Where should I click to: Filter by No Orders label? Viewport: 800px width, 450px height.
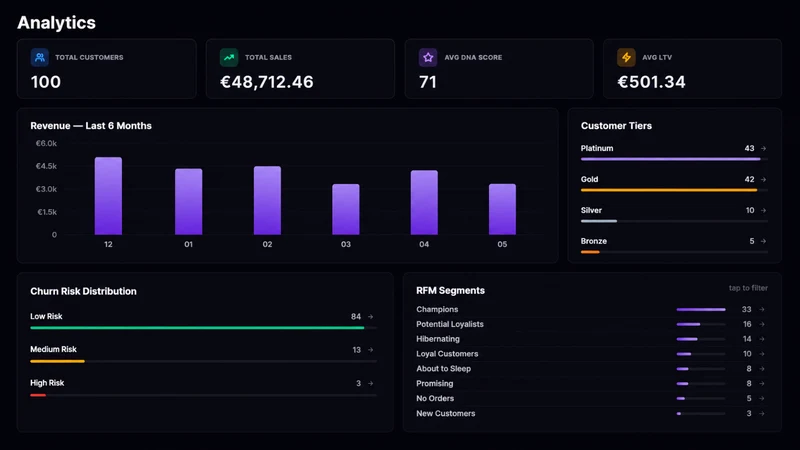coord(435,398)
